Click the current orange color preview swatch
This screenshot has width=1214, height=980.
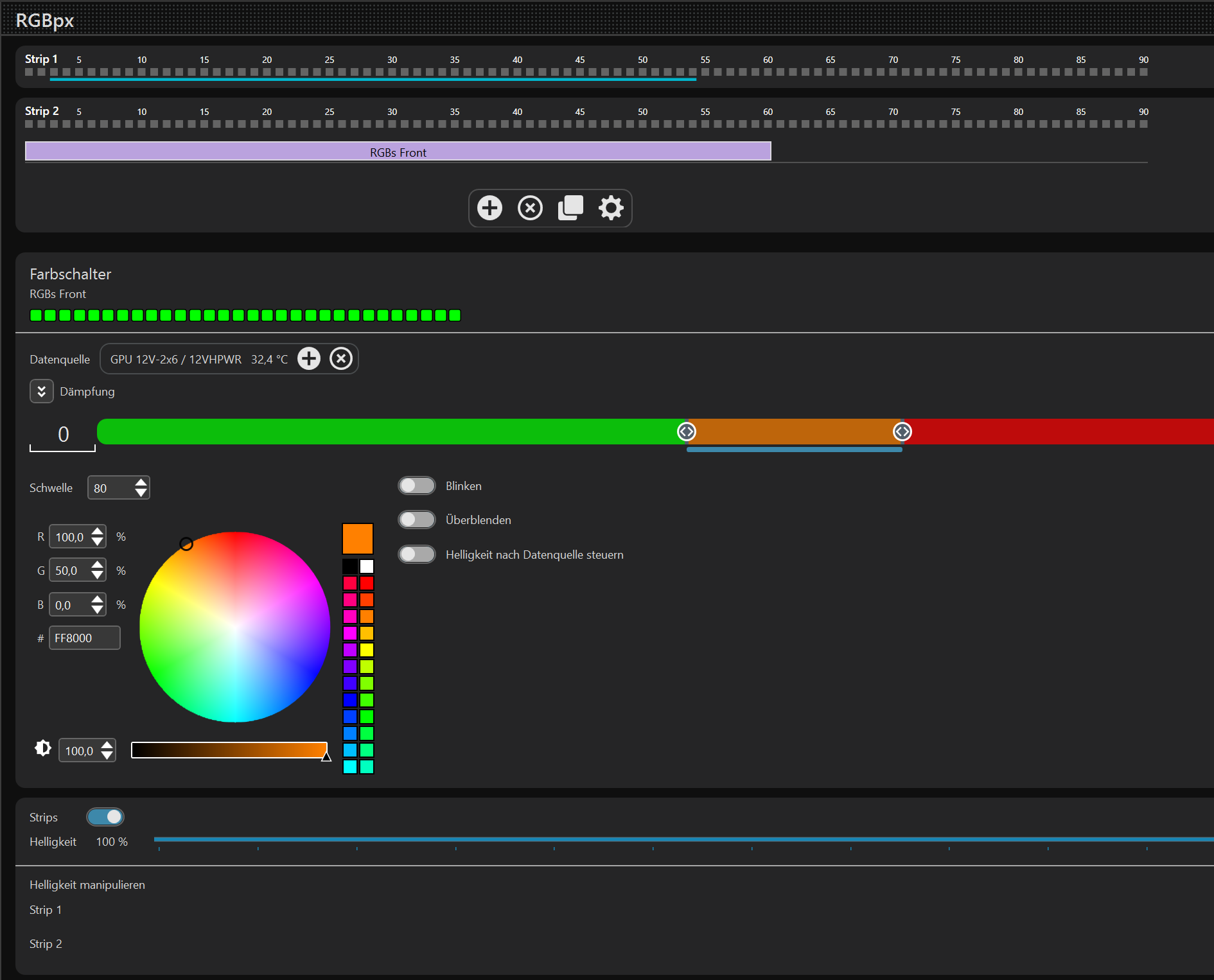(358, 539)
